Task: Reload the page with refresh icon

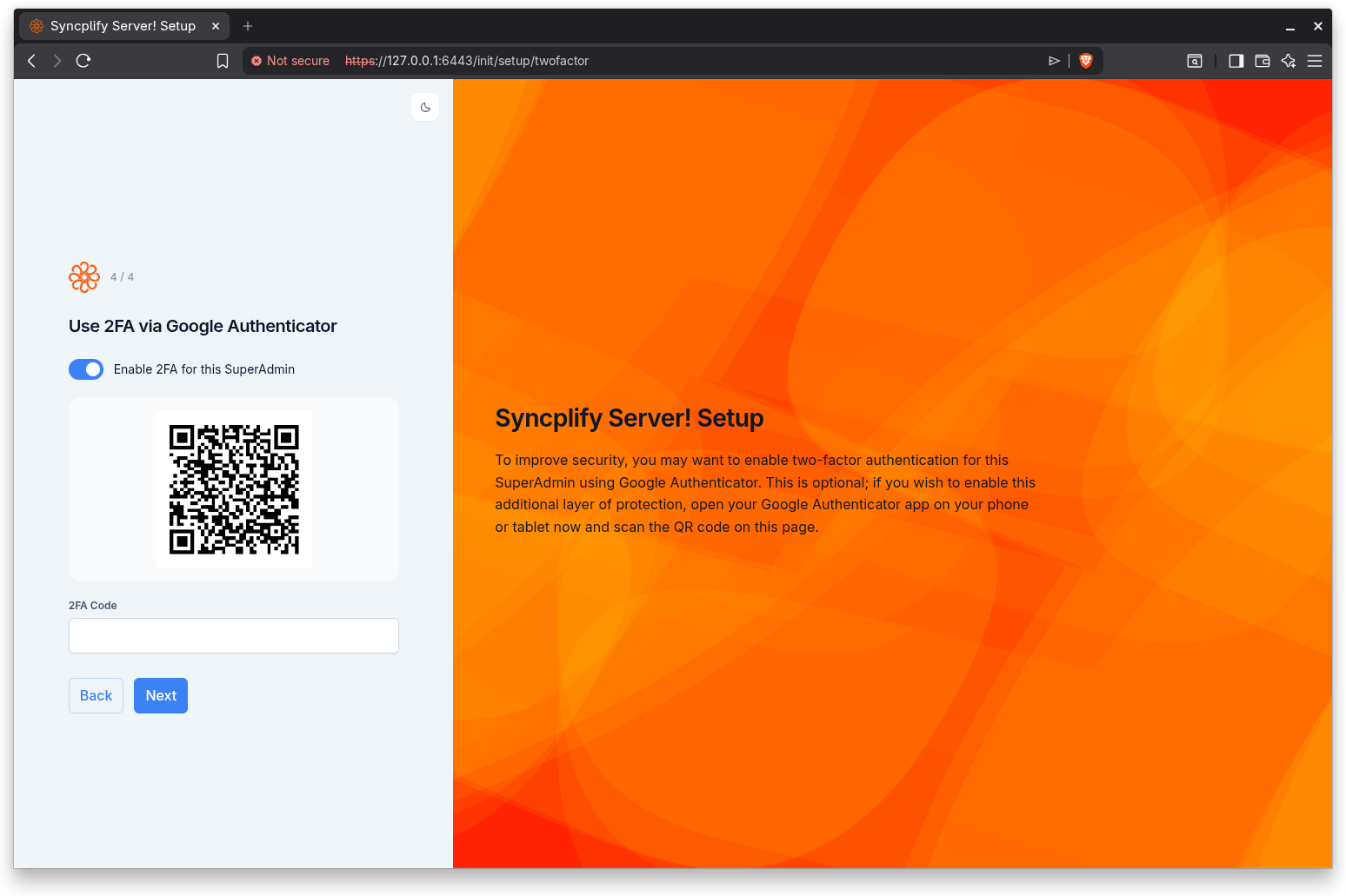Action: [83, 61]
